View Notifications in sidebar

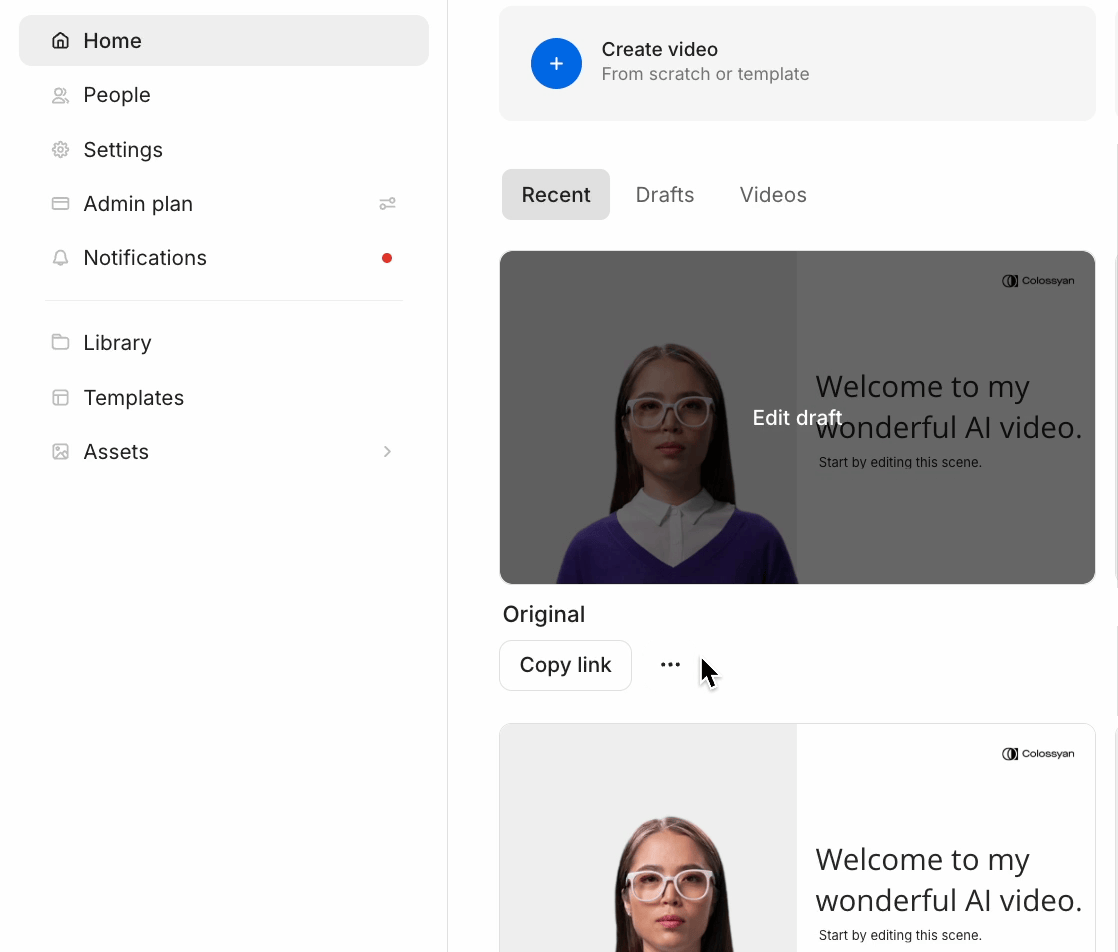[x=224, y=258]
